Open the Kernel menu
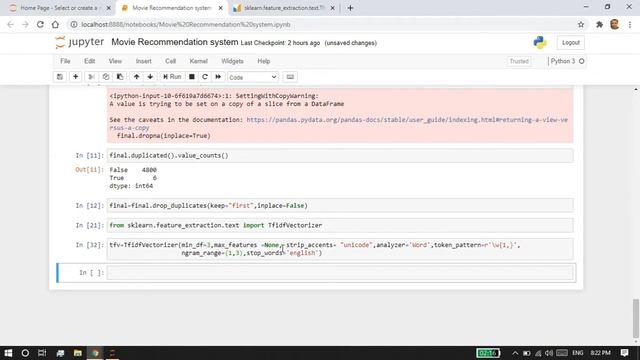The image size is (640, 360). [x=198, y=61]
